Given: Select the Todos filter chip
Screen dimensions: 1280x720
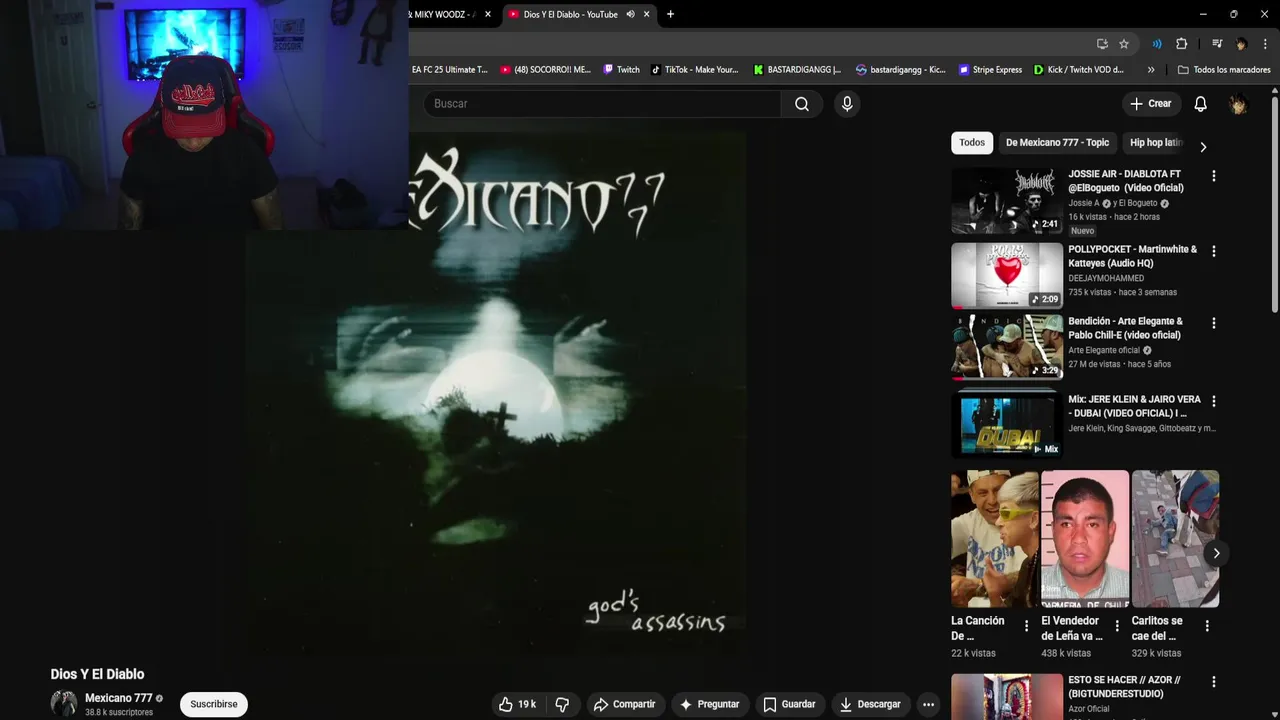Looking at the screenshot, I should click(x=972, y=143).
